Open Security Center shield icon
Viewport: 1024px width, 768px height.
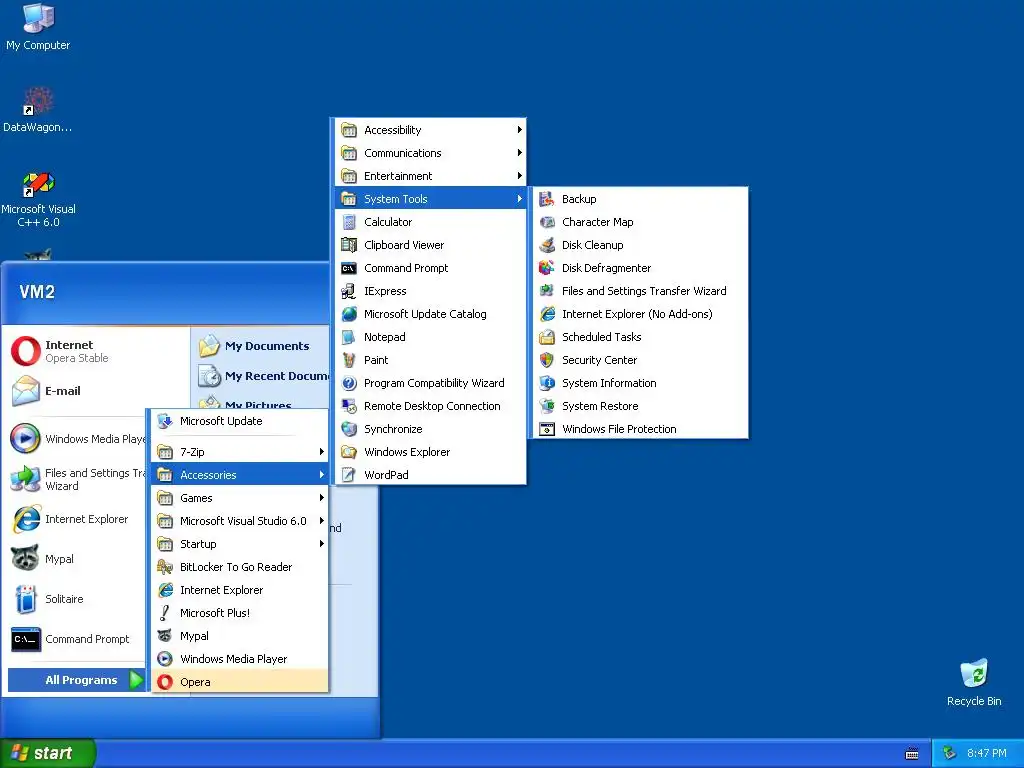click(547, 360)
